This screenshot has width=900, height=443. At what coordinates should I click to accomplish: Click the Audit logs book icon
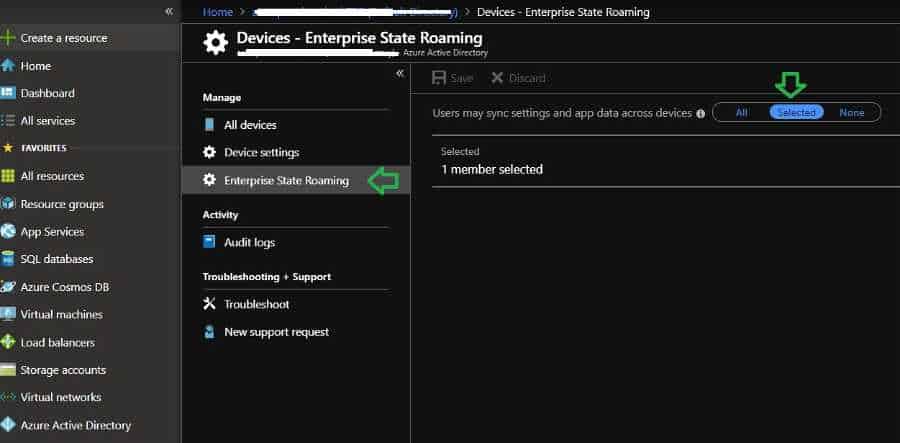pos(210,242)
